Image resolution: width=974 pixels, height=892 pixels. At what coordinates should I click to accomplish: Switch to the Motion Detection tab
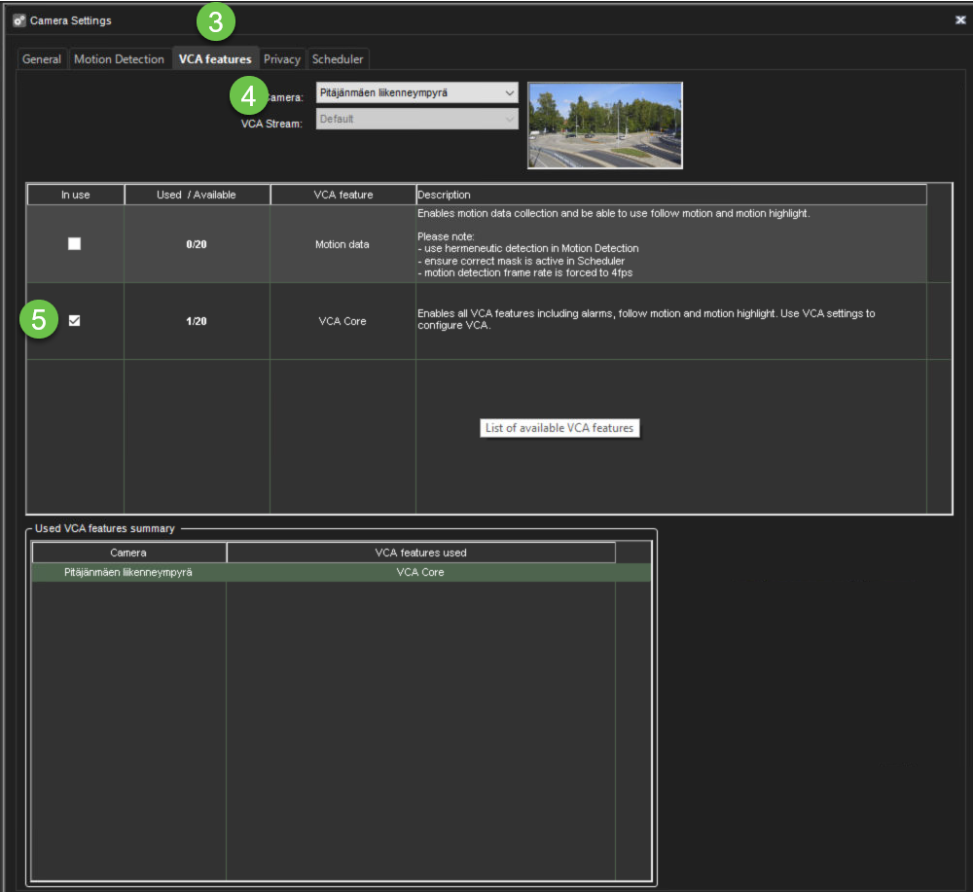pos(119,59)
